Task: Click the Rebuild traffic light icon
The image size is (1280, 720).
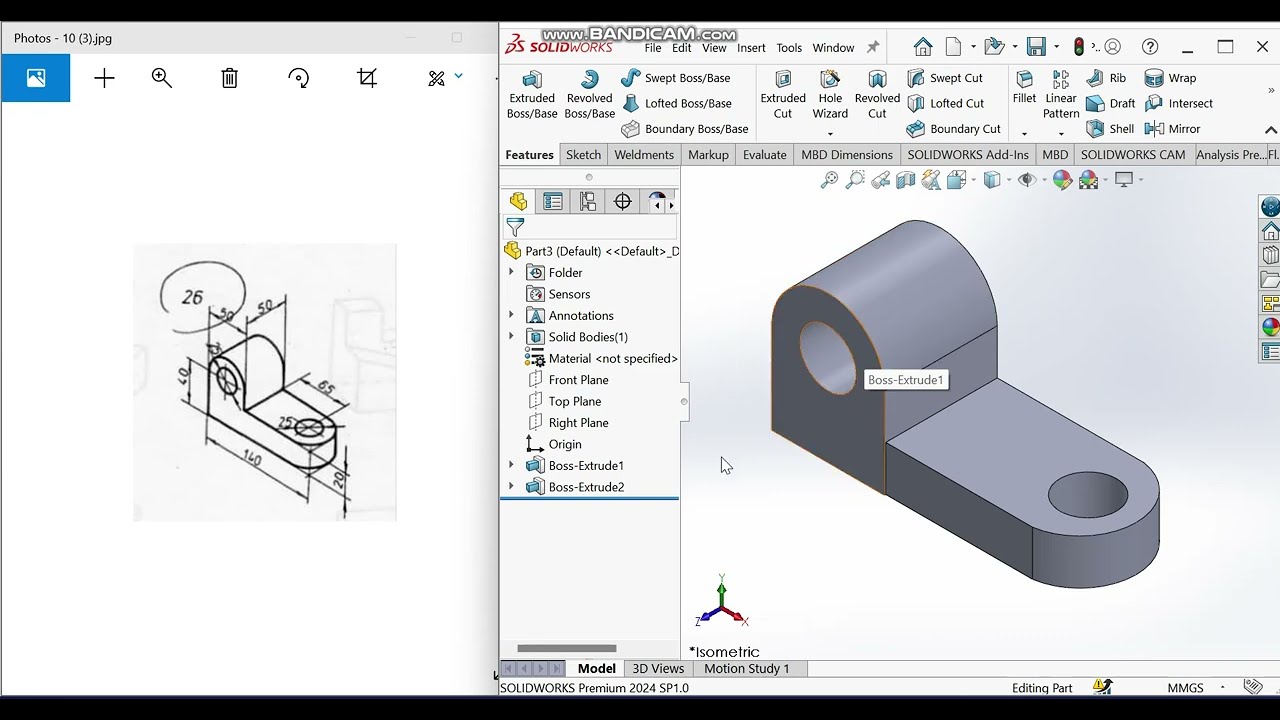Action: (1079, 47)
